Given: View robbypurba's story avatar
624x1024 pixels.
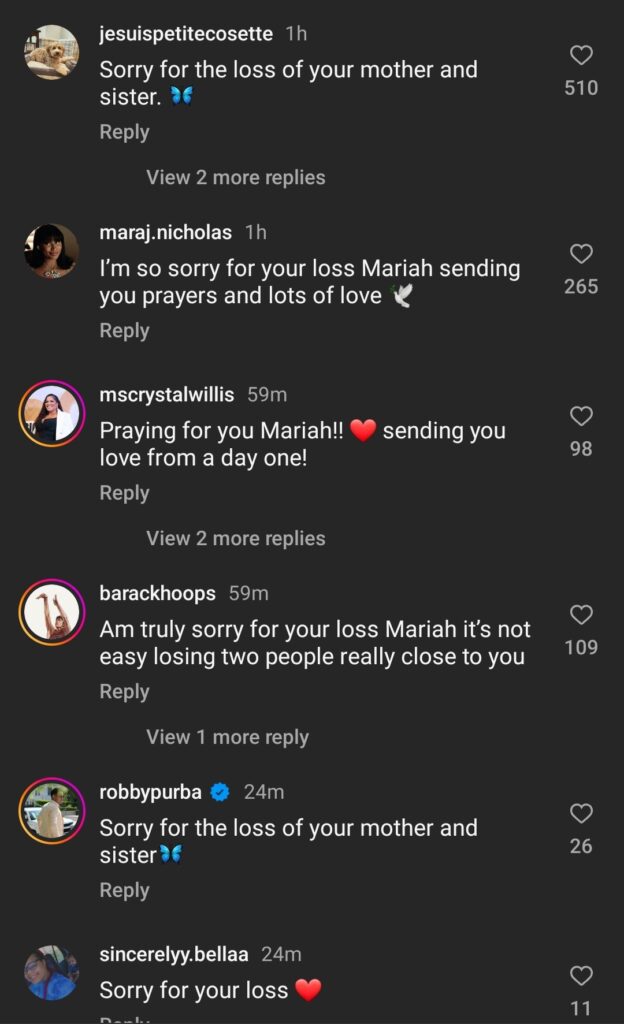Looking at the screenshot, I should [51, 810].
